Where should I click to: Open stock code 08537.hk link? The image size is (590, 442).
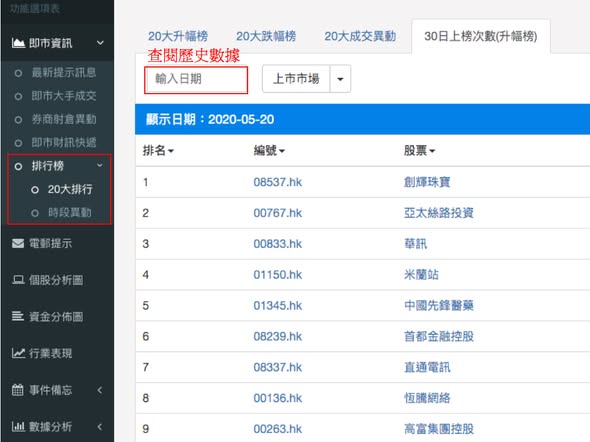tap(278, 182)
